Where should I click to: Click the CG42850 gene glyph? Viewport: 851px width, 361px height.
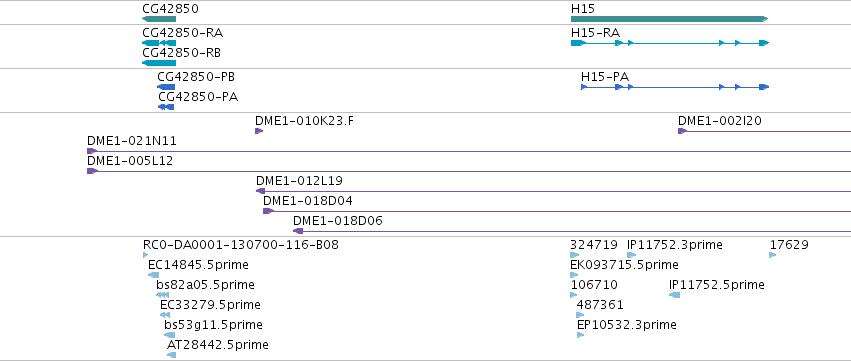[159, 19]
